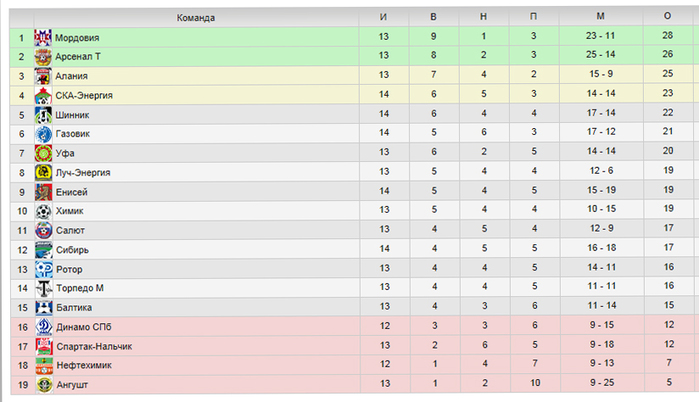Screen dimensions: 699x402
Task: Click the Ангушт team logo
Action: coord(44,385)
